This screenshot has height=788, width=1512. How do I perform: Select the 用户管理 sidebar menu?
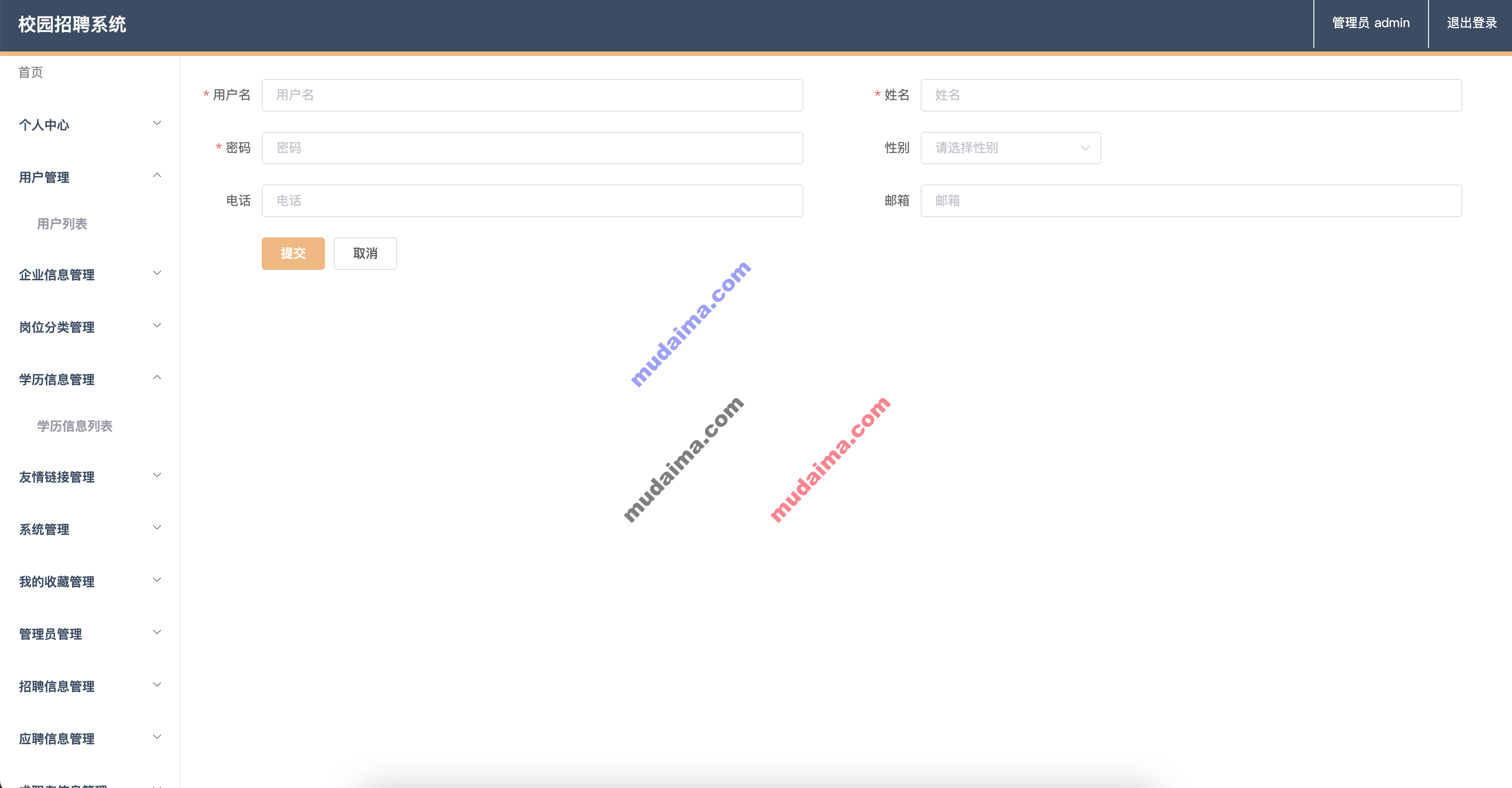(44, 177)
